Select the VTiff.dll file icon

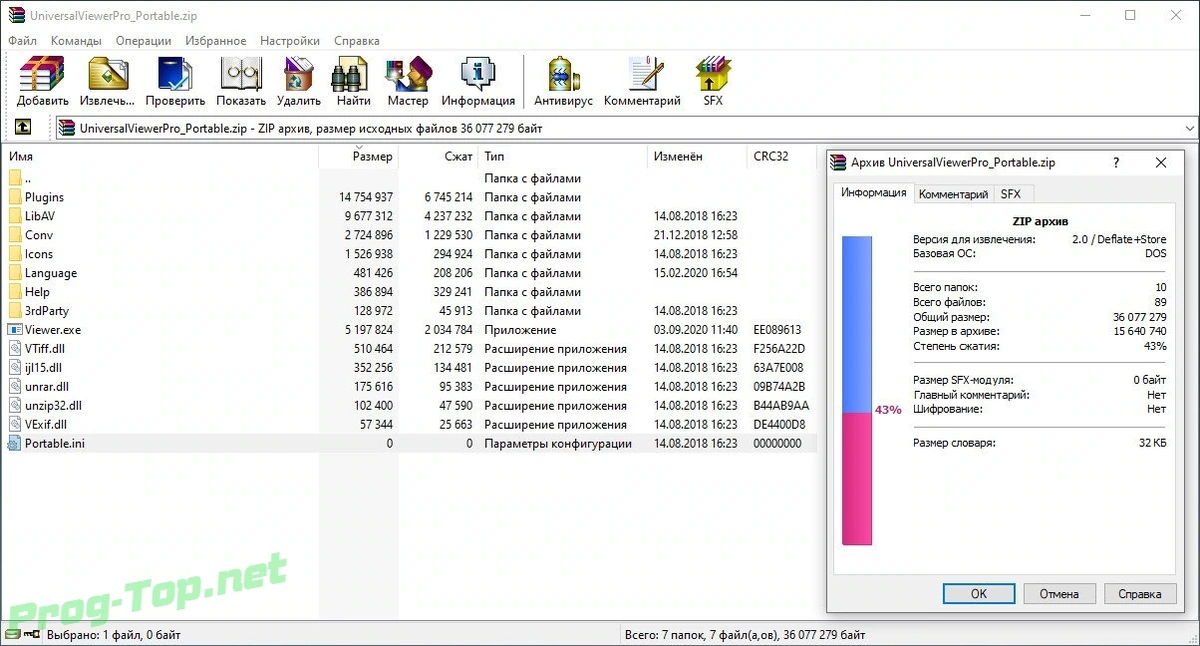pos(15,348)
